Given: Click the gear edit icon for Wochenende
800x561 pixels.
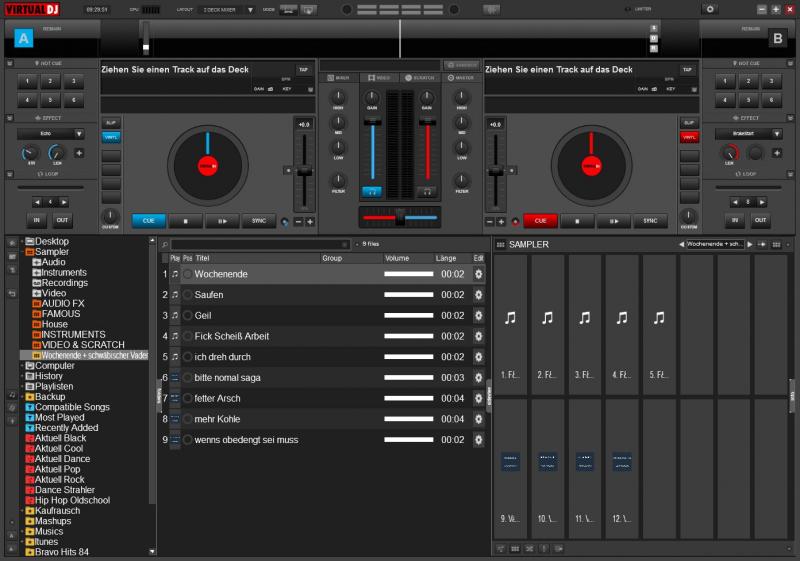Looking at the screenshot, I should (478, 274).
